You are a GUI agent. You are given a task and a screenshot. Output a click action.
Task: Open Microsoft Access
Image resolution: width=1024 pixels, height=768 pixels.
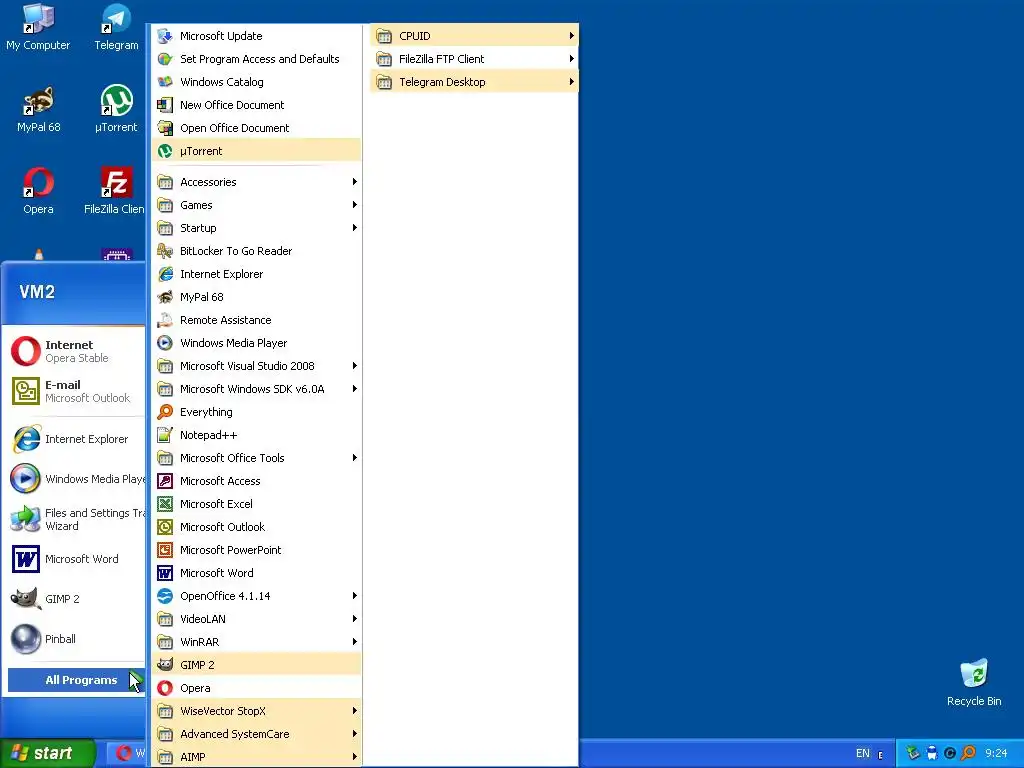click(256, 481)
